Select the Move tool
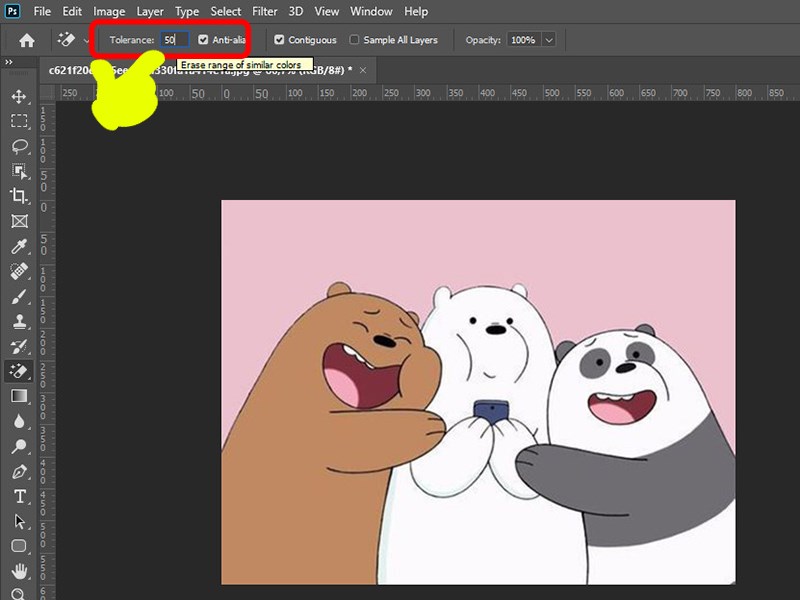 tap(19, 96)
